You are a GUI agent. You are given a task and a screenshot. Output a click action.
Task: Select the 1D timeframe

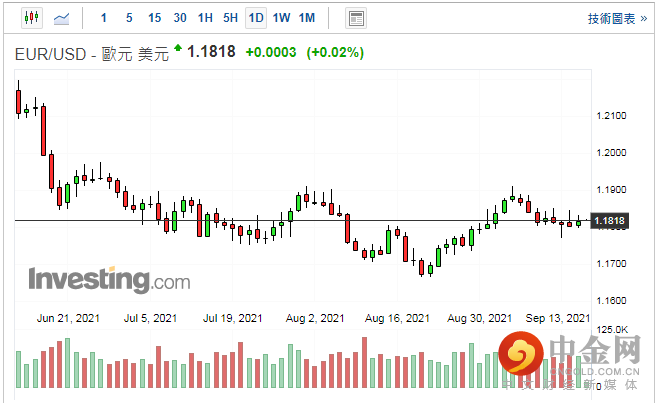click(256, 18)
